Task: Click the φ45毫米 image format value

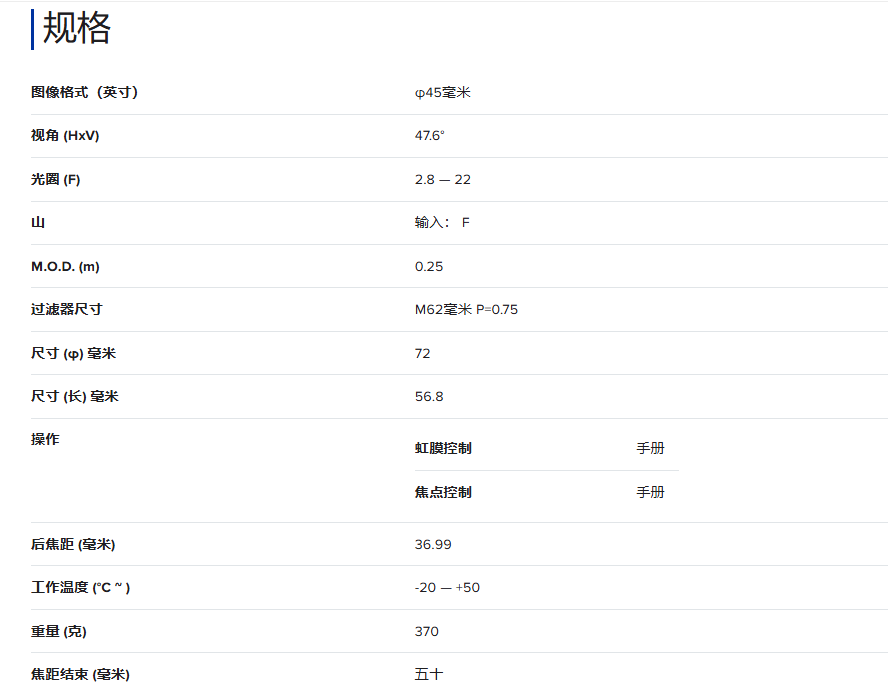Action: [442, 92]
